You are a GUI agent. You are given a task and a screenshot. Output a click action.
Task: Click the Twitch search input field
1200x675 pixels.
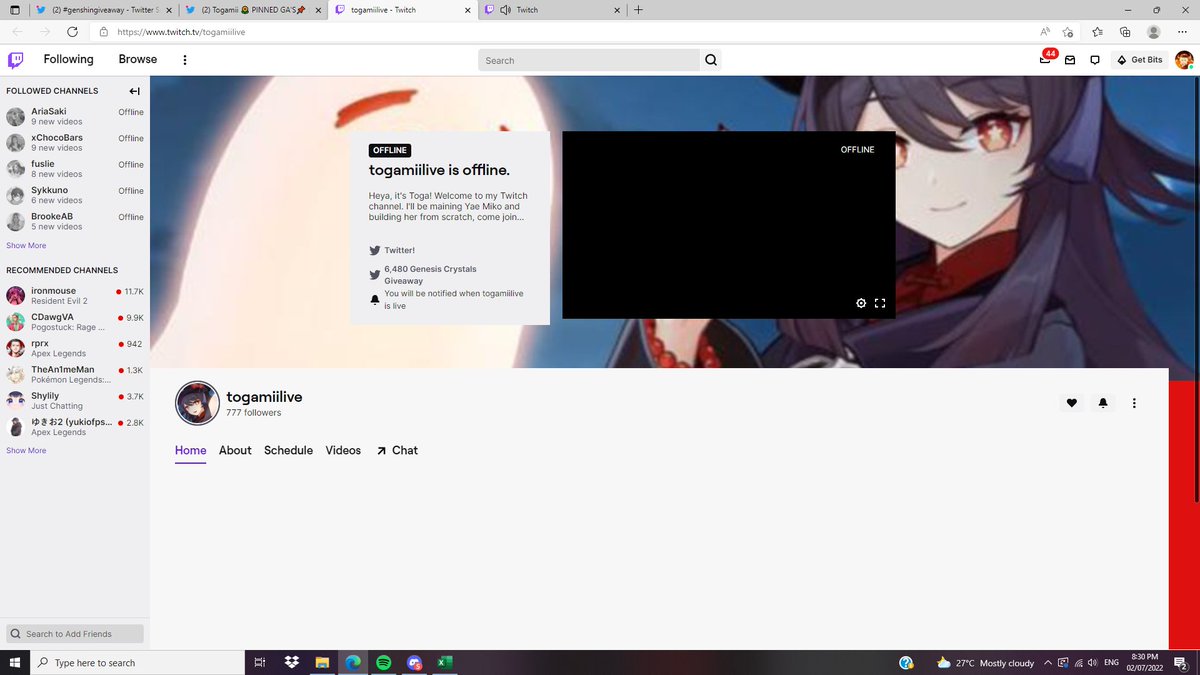pyautogui.click(x=589, y=60)
